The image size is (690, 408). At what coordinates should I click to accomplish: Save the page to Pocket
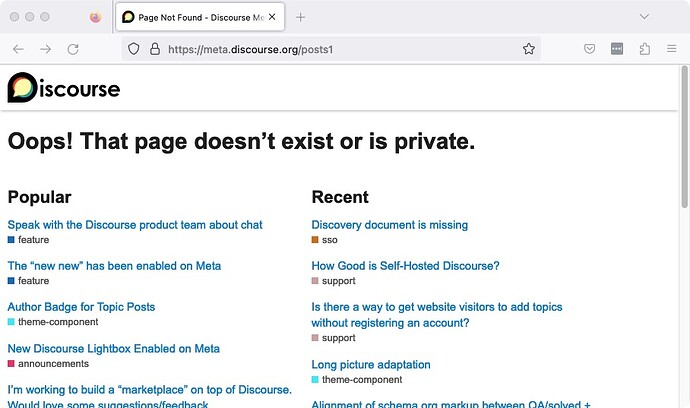coord(589,49)
